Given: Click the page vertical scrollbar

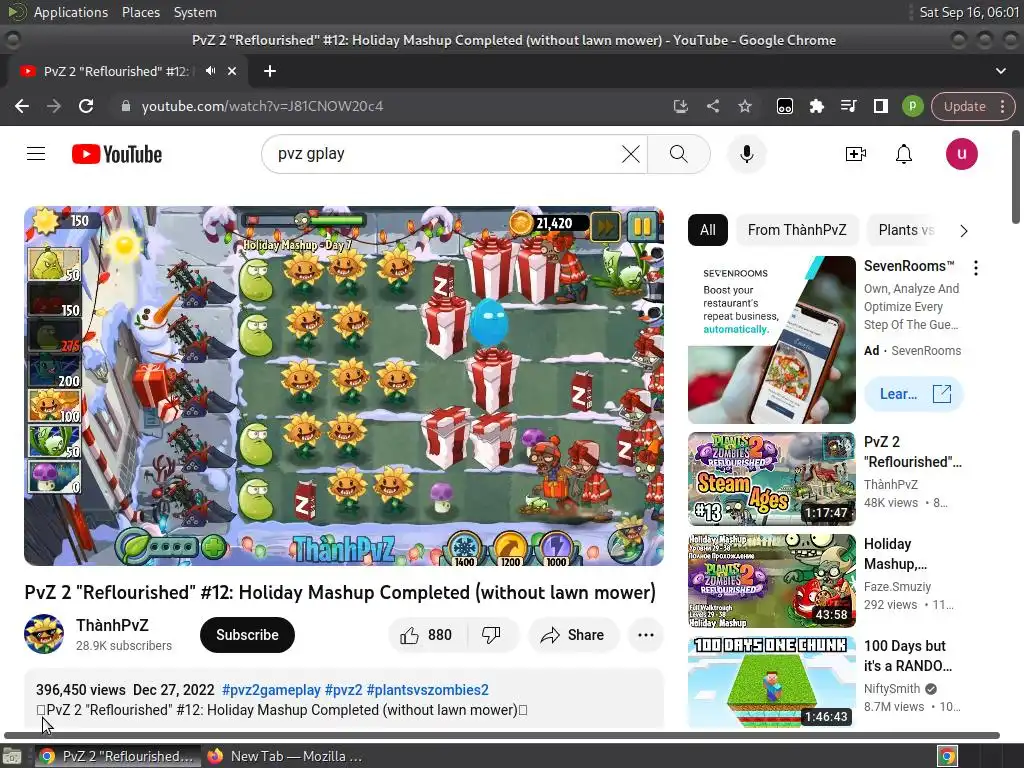Looking at the screenshot, I should [1016, 176].
